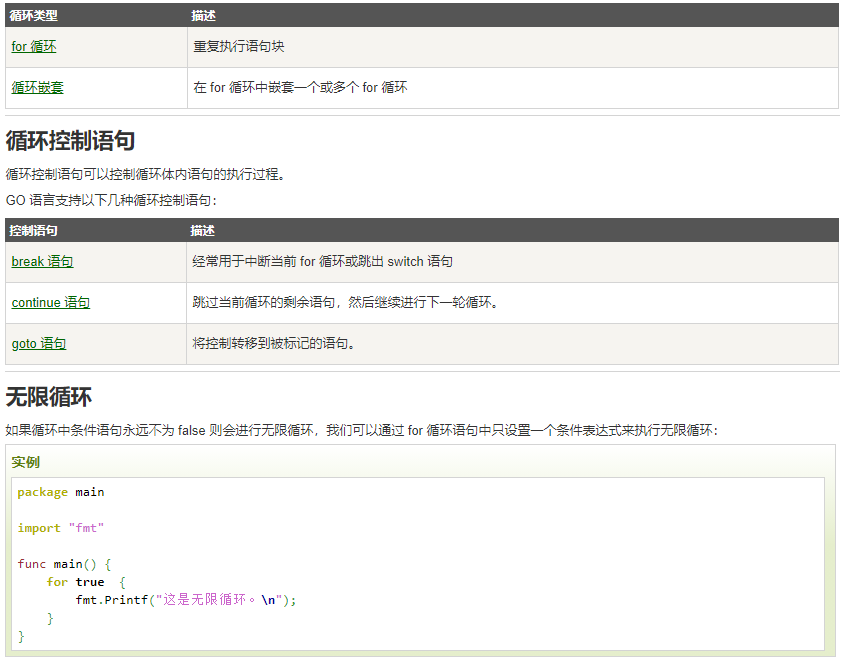This screenshot has width=842, height=663.
Task: Click the closing brace of main function
Action: click(20, 635)
